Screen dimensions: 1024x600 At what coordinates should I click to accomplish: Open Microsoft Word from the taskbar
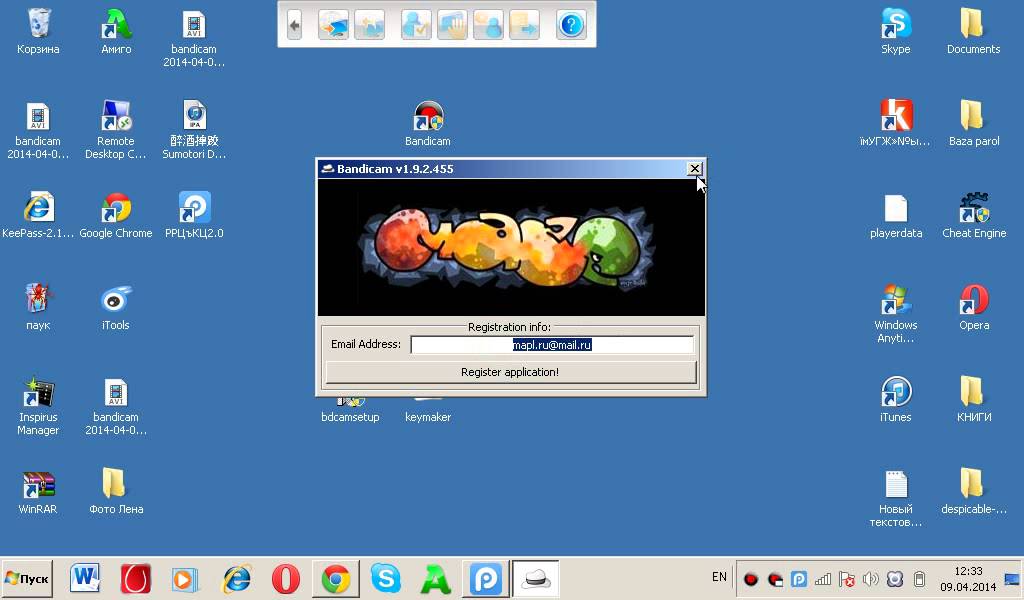85,578
